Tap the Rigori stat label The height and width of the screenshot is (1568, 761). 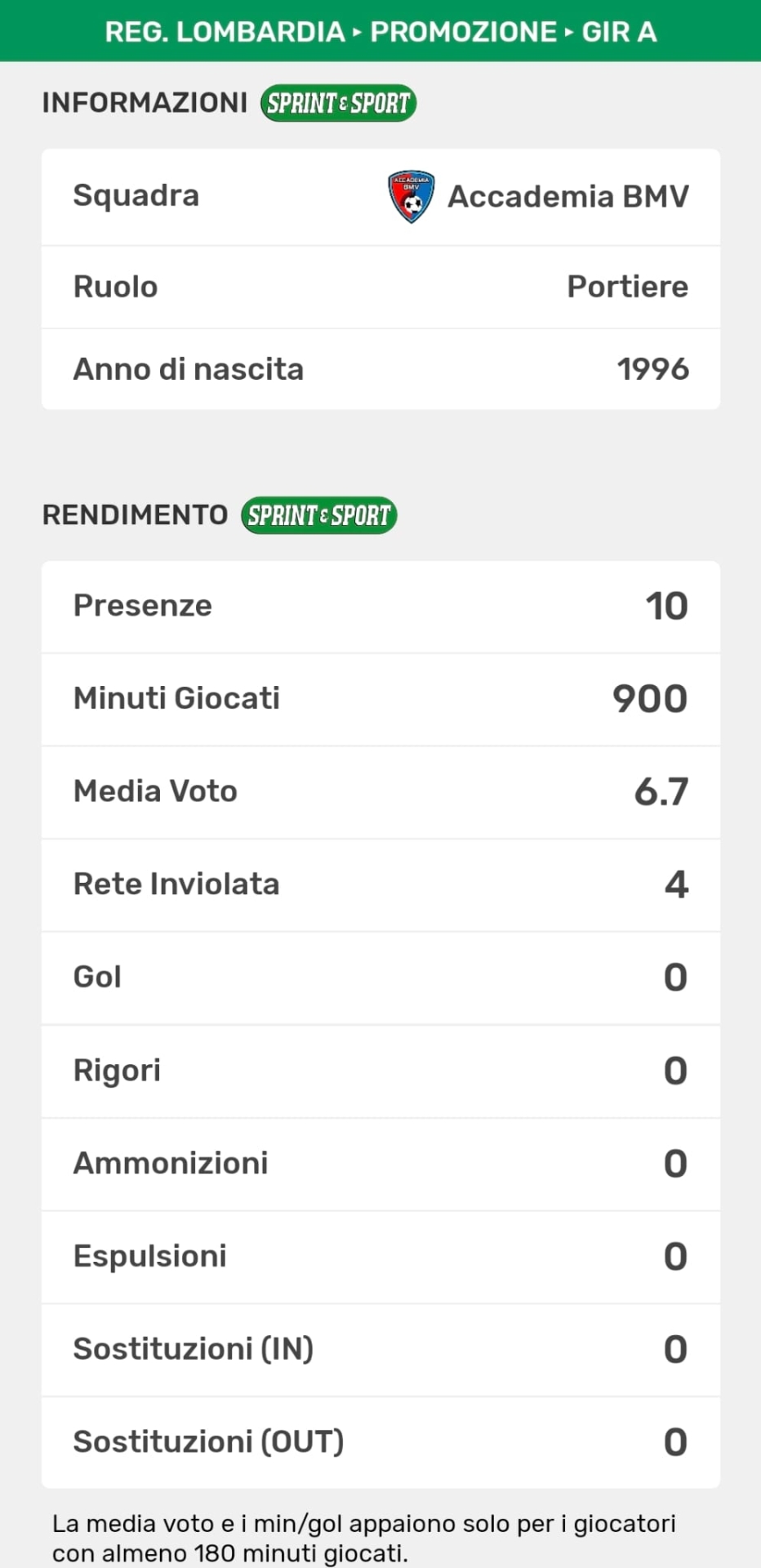(x=118, y=1071)
